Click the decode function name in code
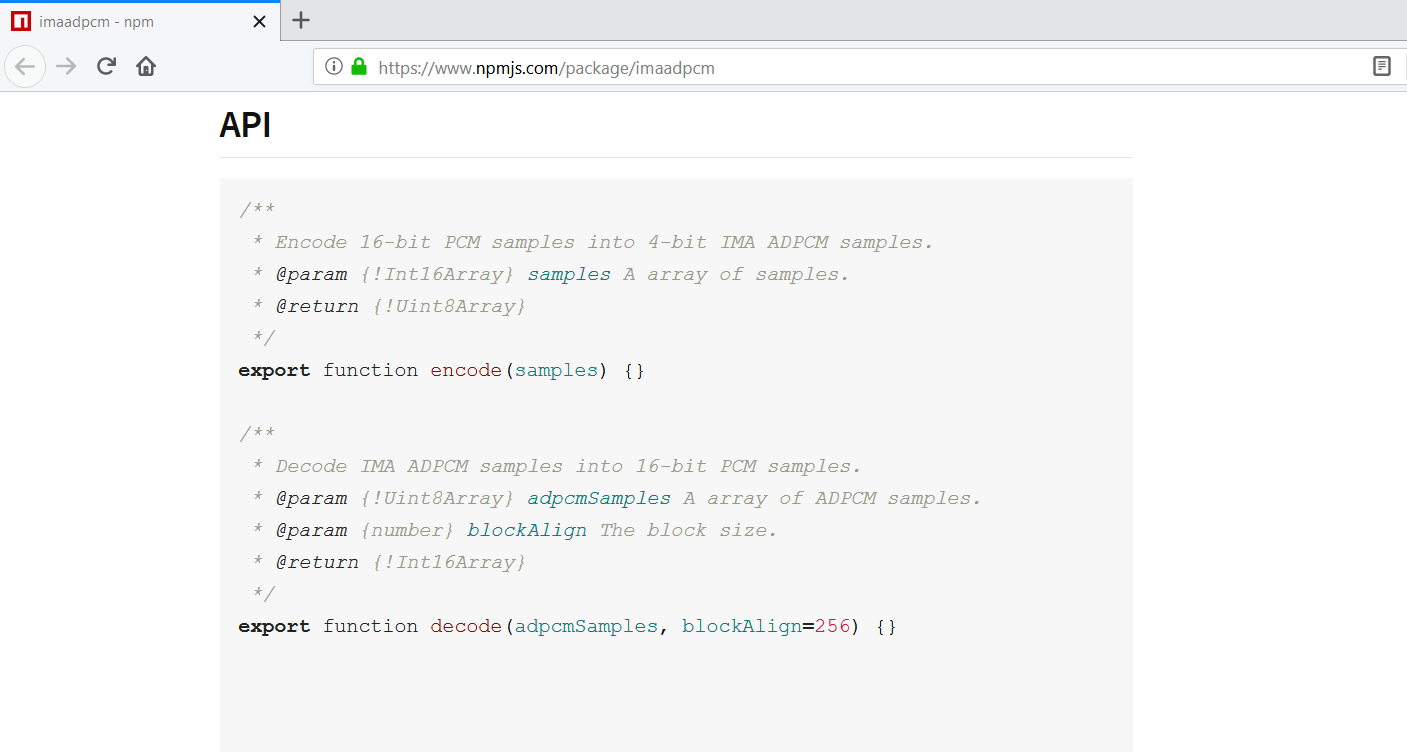This screenshot has width=1407, height=752. 466,626
